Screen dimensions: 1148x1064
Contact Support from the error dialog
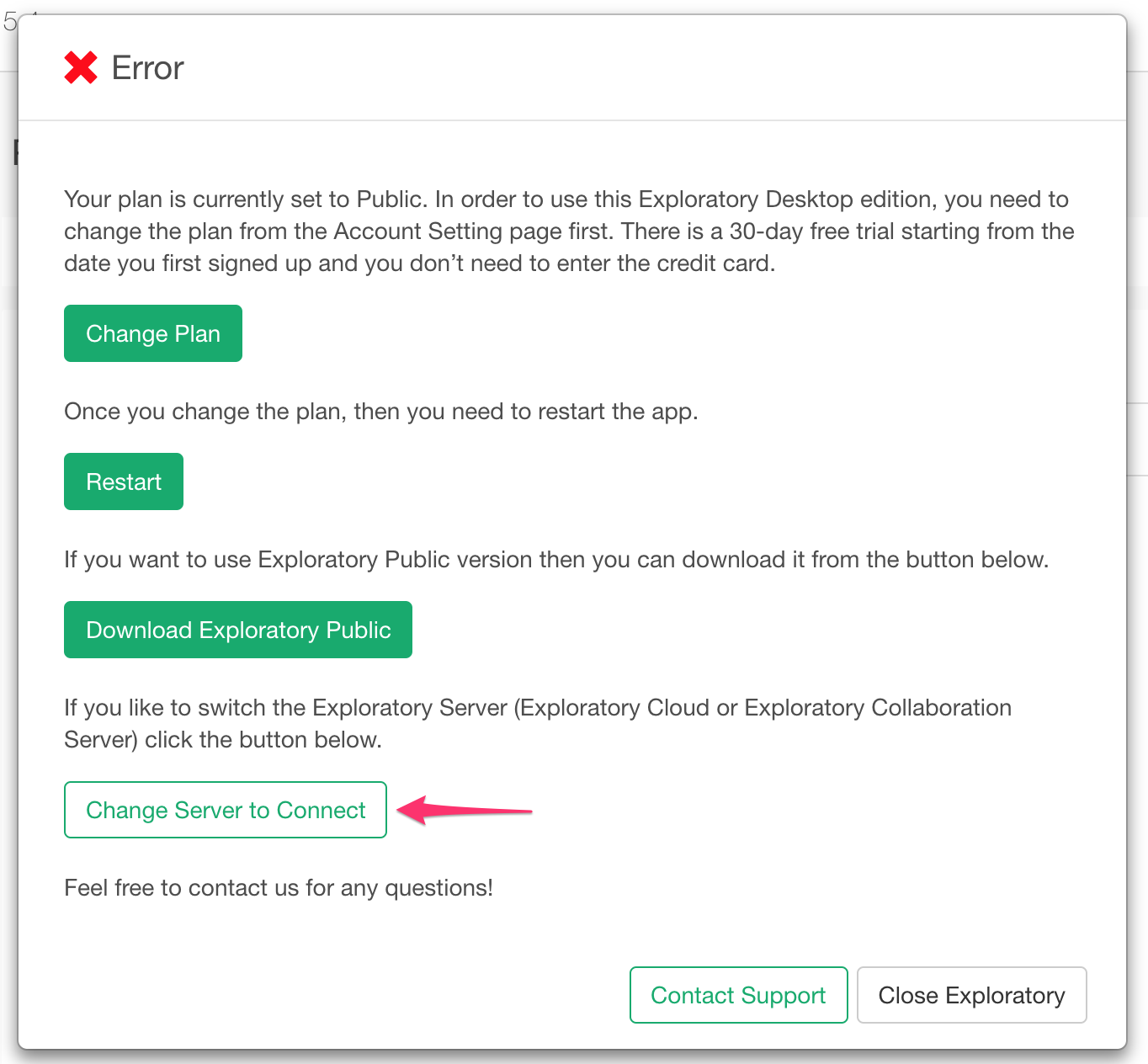(x=738, y=995)
